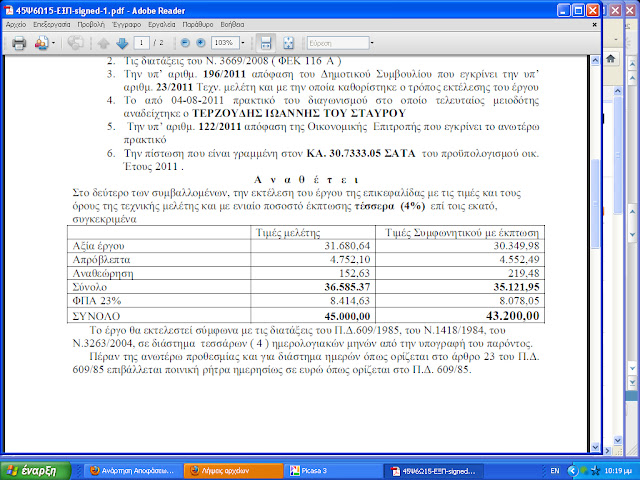
Task: Click document scrollbar down arrow
Action: click(x=595, y=447)
